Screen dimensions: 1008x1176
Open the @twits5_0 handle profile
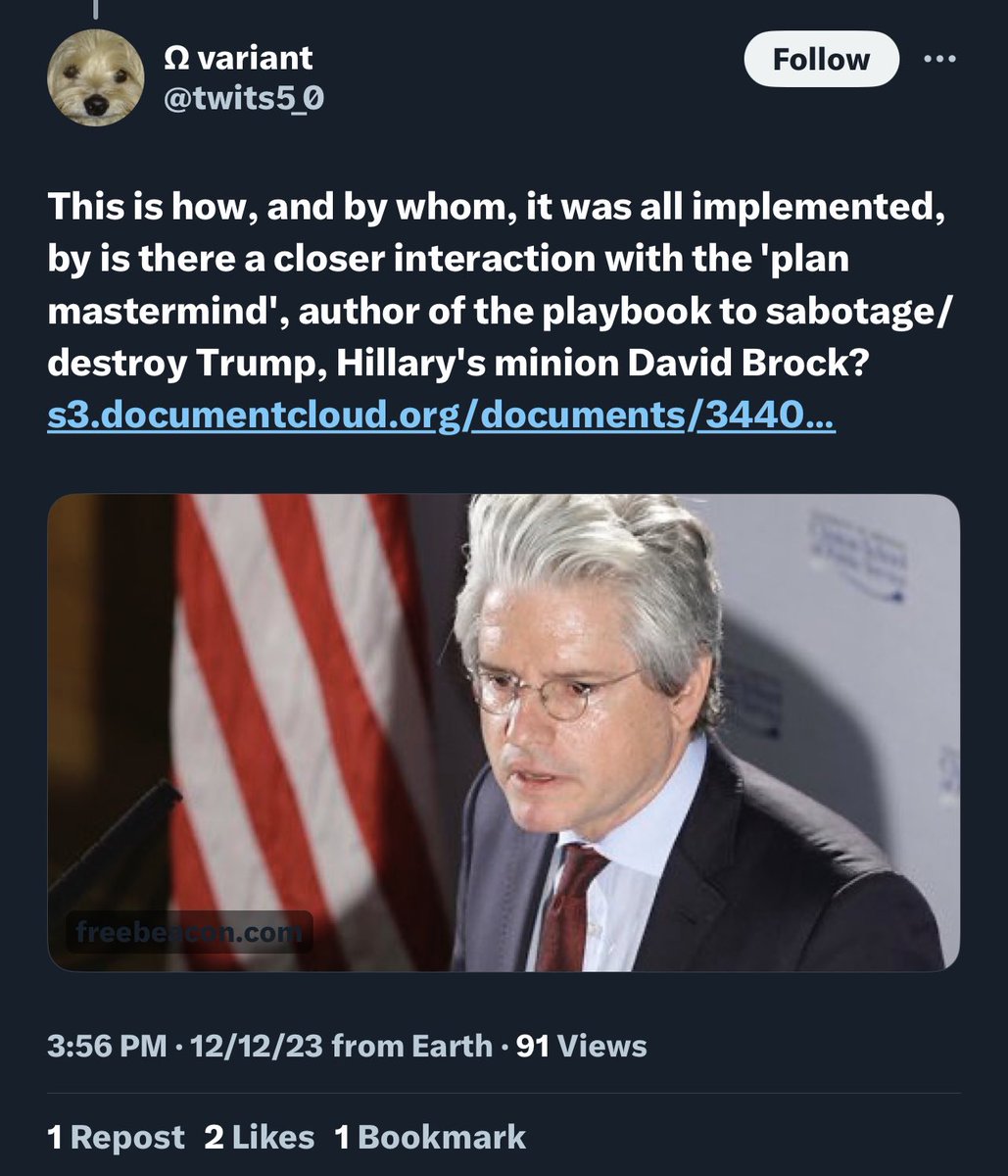click(243, 98)
